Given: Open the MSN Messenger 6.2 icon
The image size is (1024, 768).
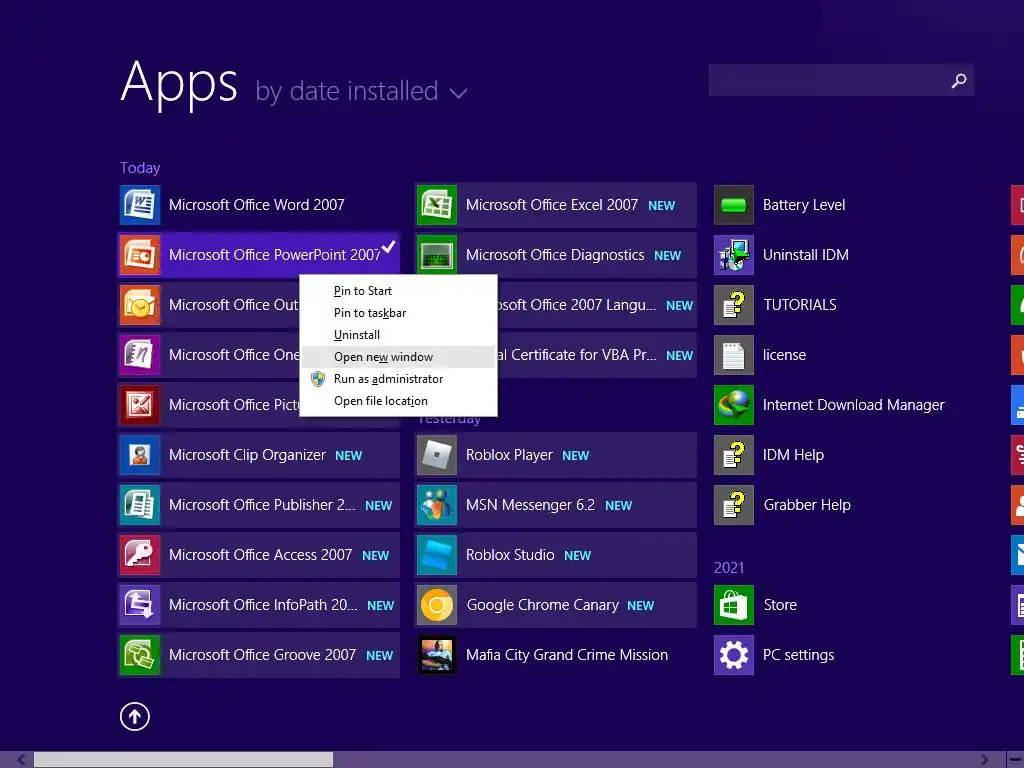Looking at the screenshot, I should coord(437,505).
